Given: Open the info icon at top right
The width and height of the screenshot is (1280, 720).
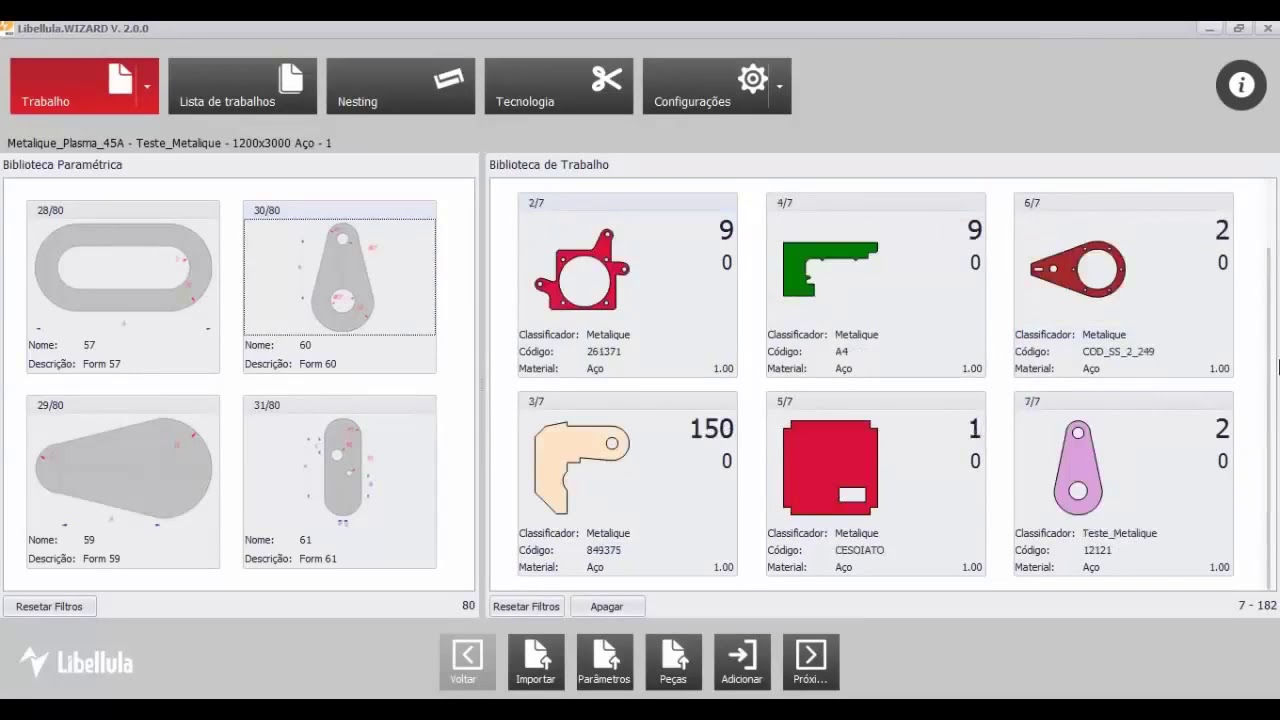Looking at the screenshot, I should 1241,85.
